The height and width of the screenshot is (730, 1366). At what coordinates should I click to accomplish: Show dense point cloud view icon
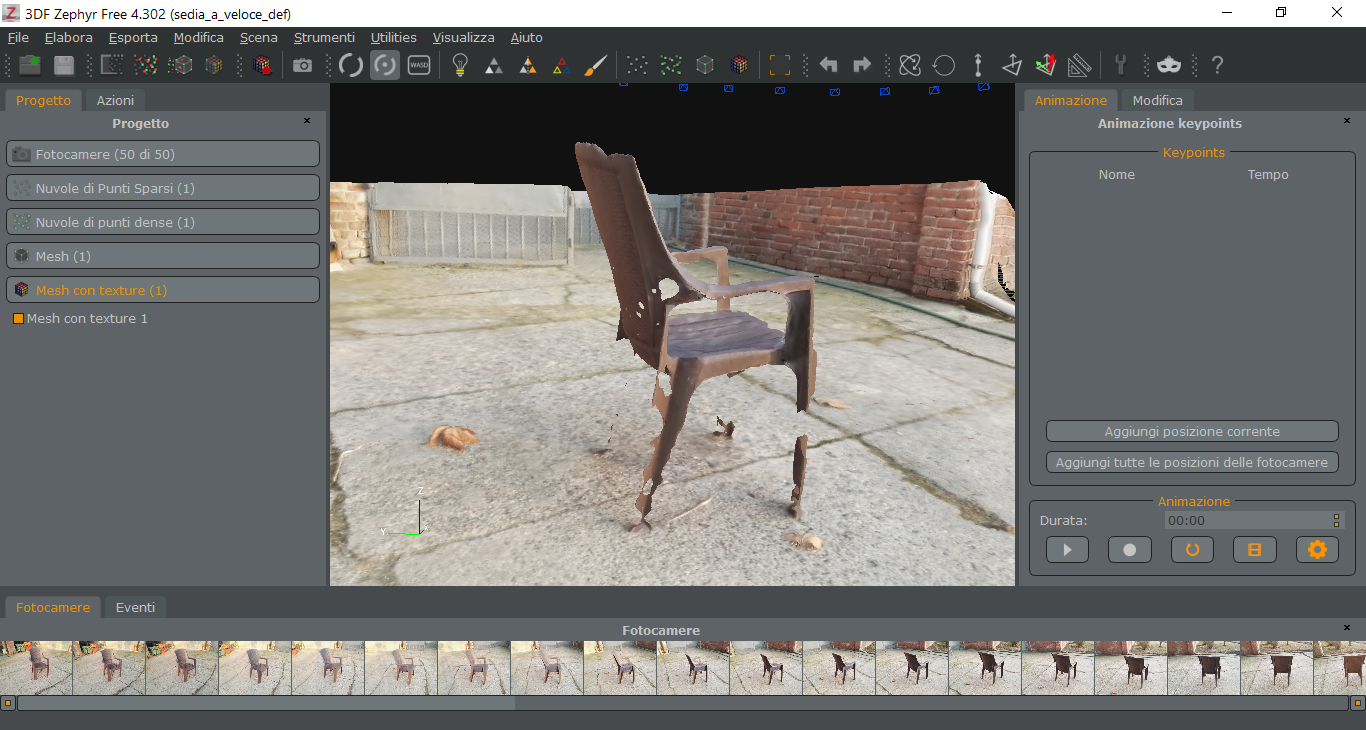(x=671, y=65)
